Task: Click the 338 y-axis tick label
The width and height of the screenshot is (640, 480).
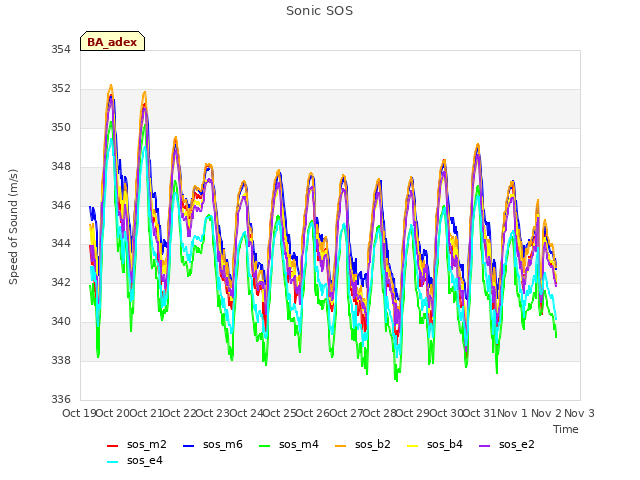Action: click(x=61, y=360)
